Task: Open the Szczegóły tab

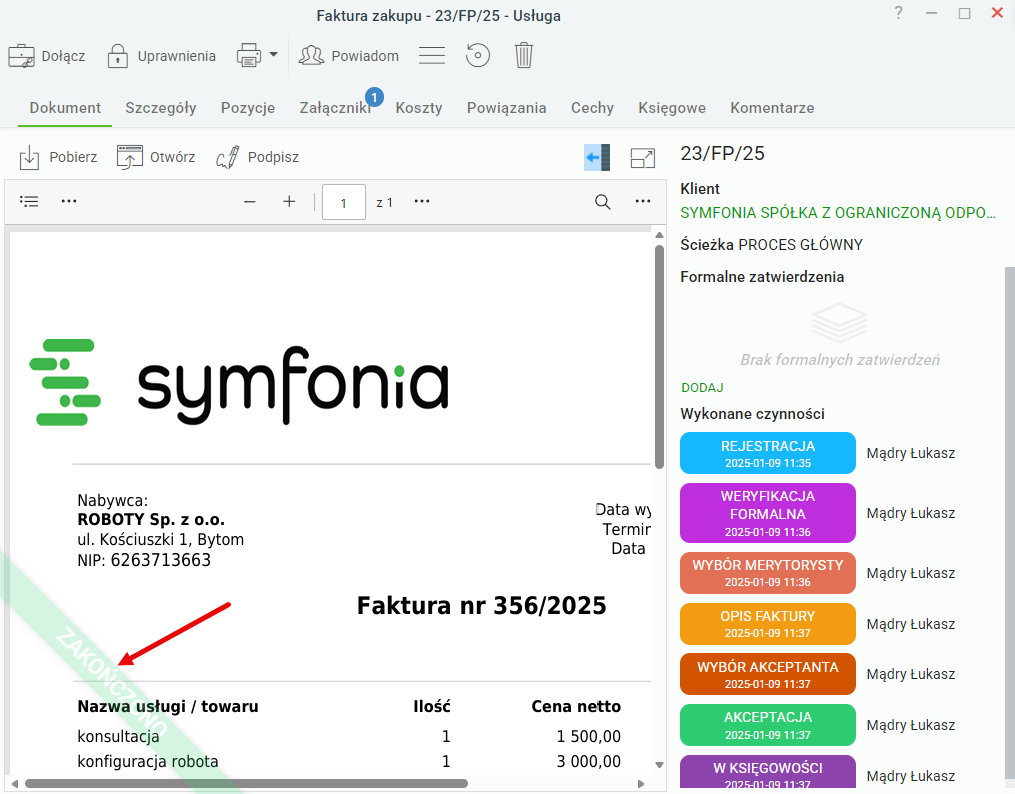Action: (161, 108)
